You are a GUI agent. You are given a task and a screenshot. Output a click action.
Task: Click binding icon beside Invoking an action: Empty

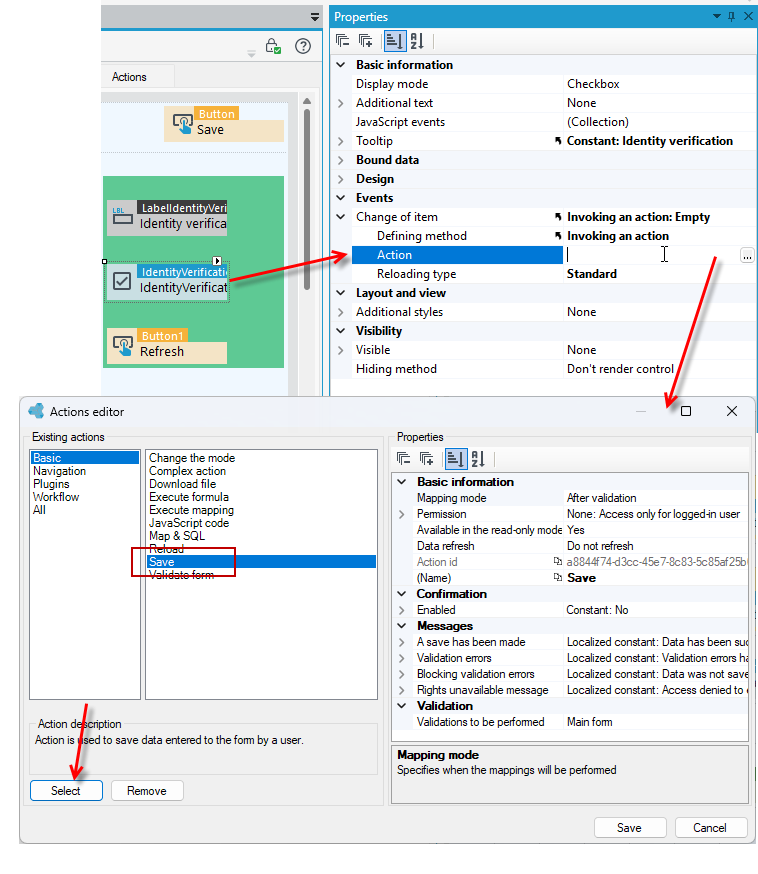[558, 217]
